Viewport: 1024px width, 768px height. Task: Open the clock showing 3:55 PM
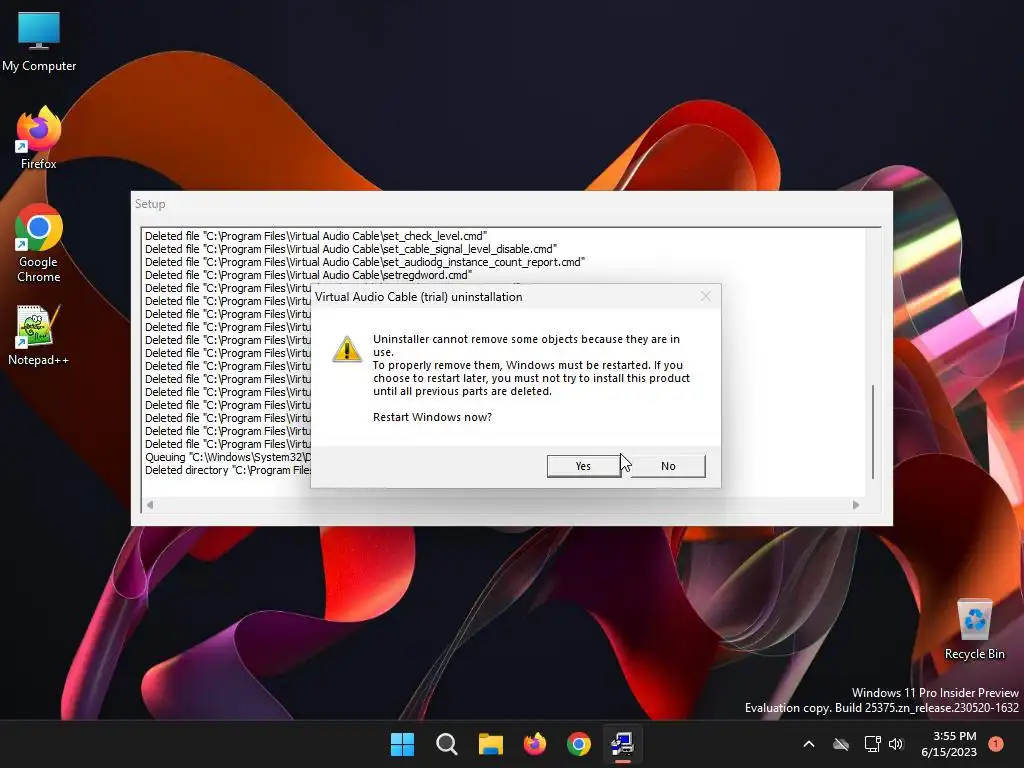tap(949, 744)
